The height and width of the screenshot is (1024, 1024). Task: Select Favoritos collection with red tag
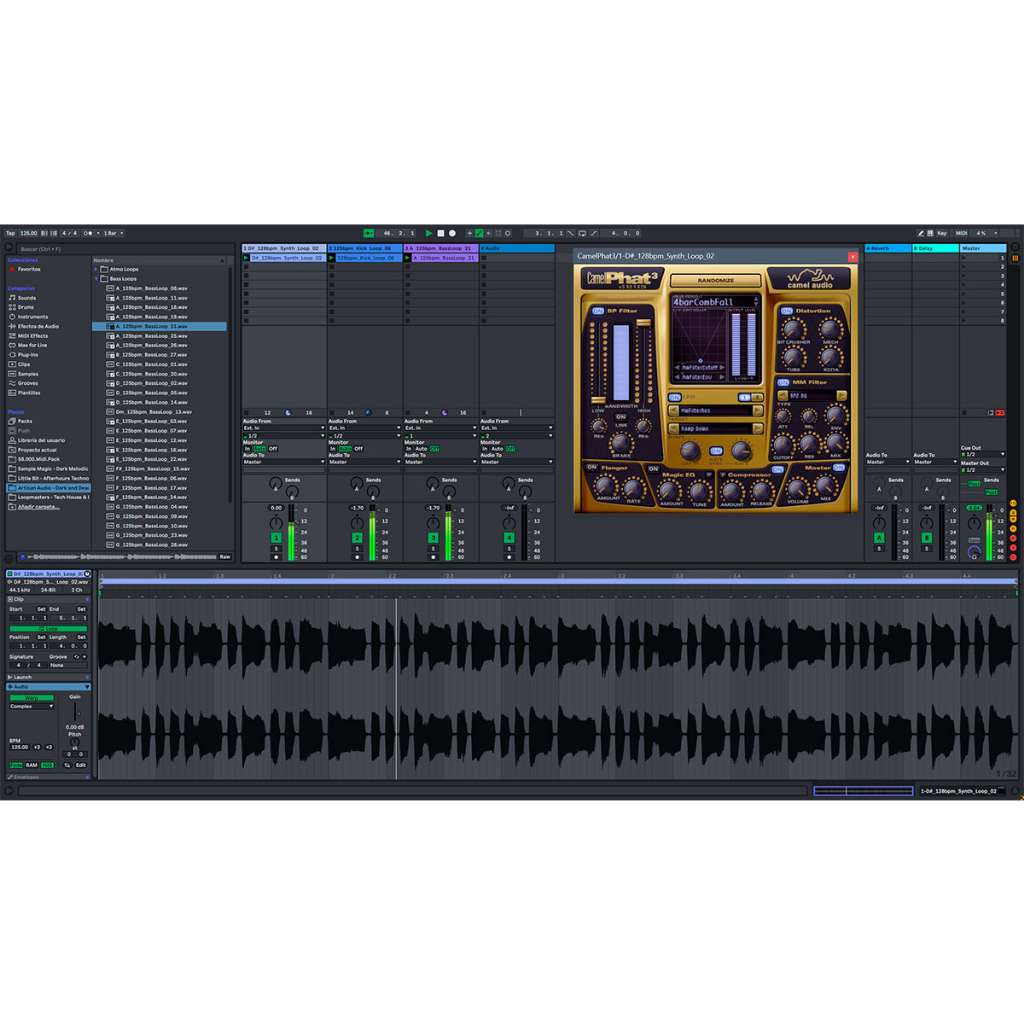(25, 269)
